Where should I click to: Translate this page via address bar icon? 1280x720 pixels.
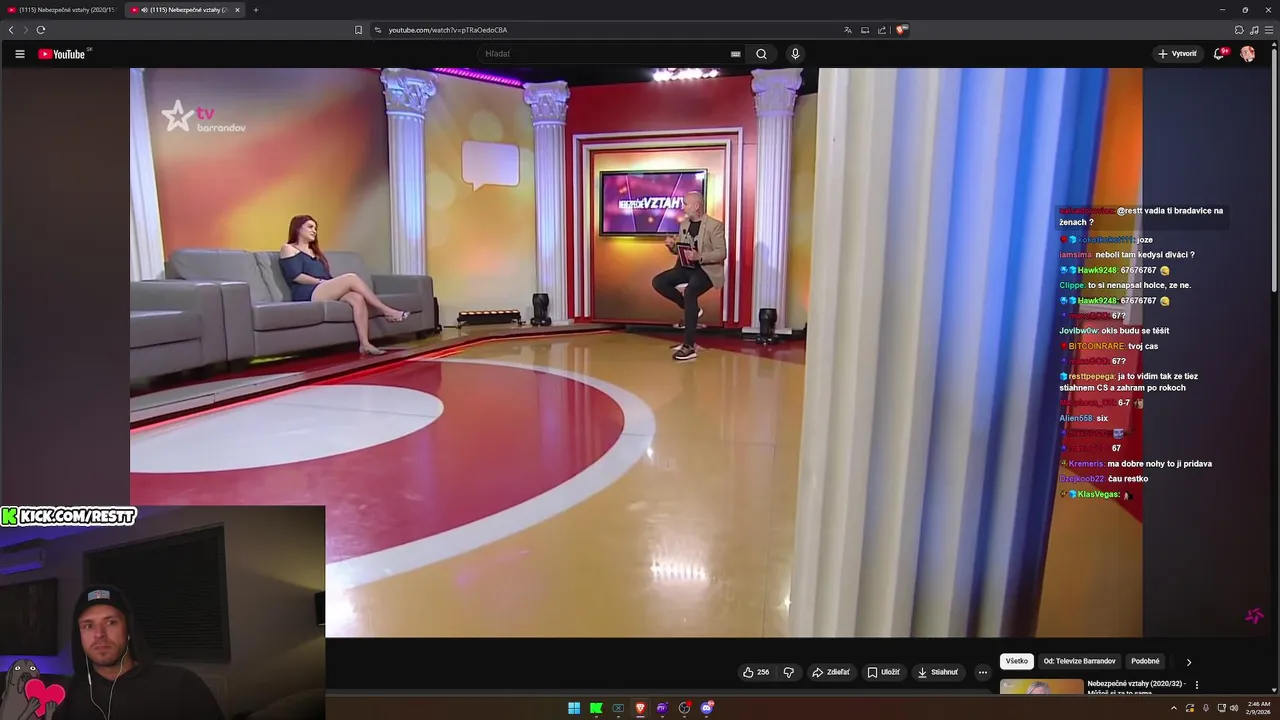click(x=848, y=30)
